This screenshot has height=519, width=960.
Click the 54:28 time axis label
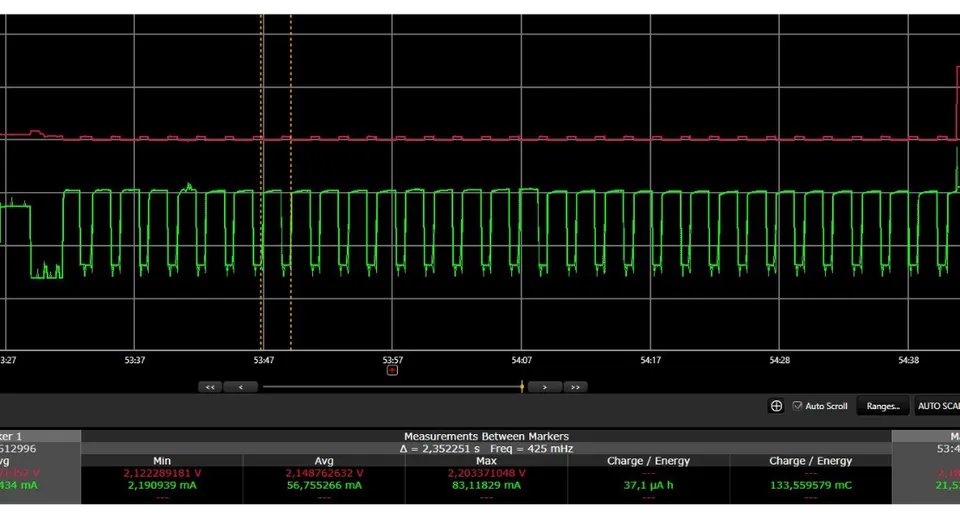(779, 360)
